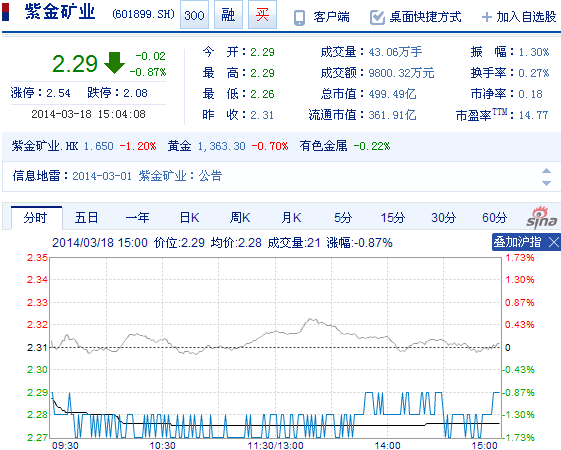Click the 信息地雷 scroll down arrow
Viewport: 561px width, 450px height.
pyautogui.click(x=546, y=183)
